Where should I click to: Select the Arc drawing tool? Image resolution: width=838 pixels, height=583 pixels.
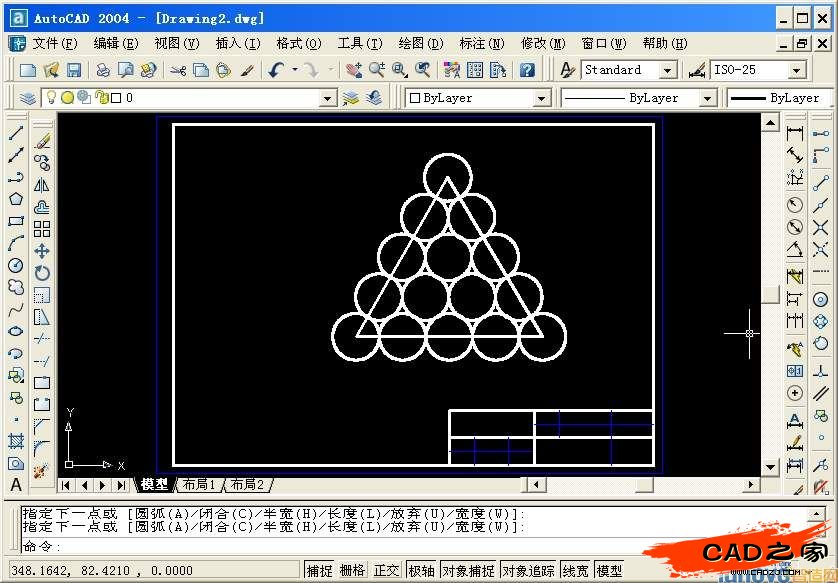[x=15, y=243]
